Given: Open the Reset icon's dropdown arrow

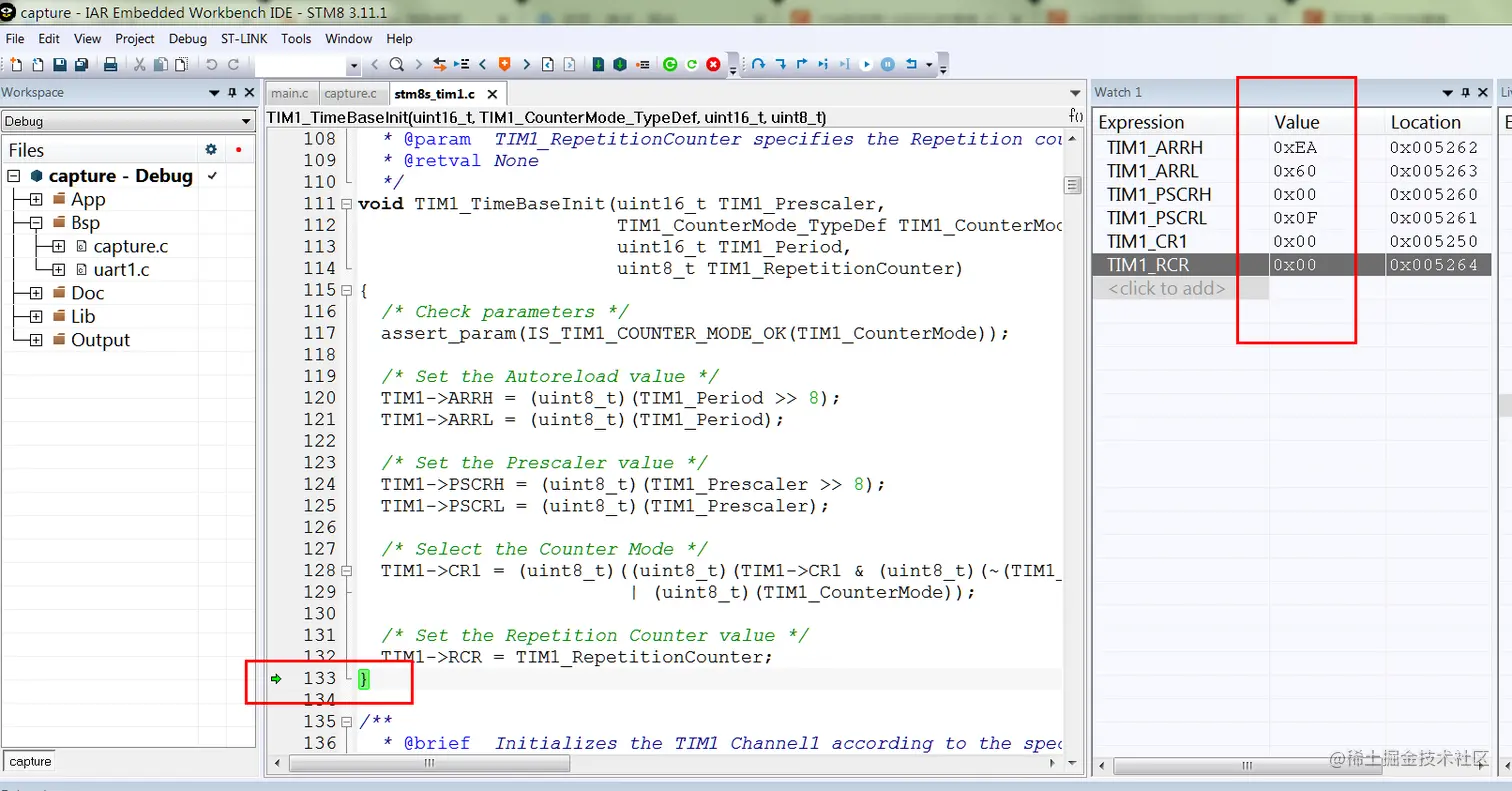Looking at the screenshot, I should coord(929,65).
